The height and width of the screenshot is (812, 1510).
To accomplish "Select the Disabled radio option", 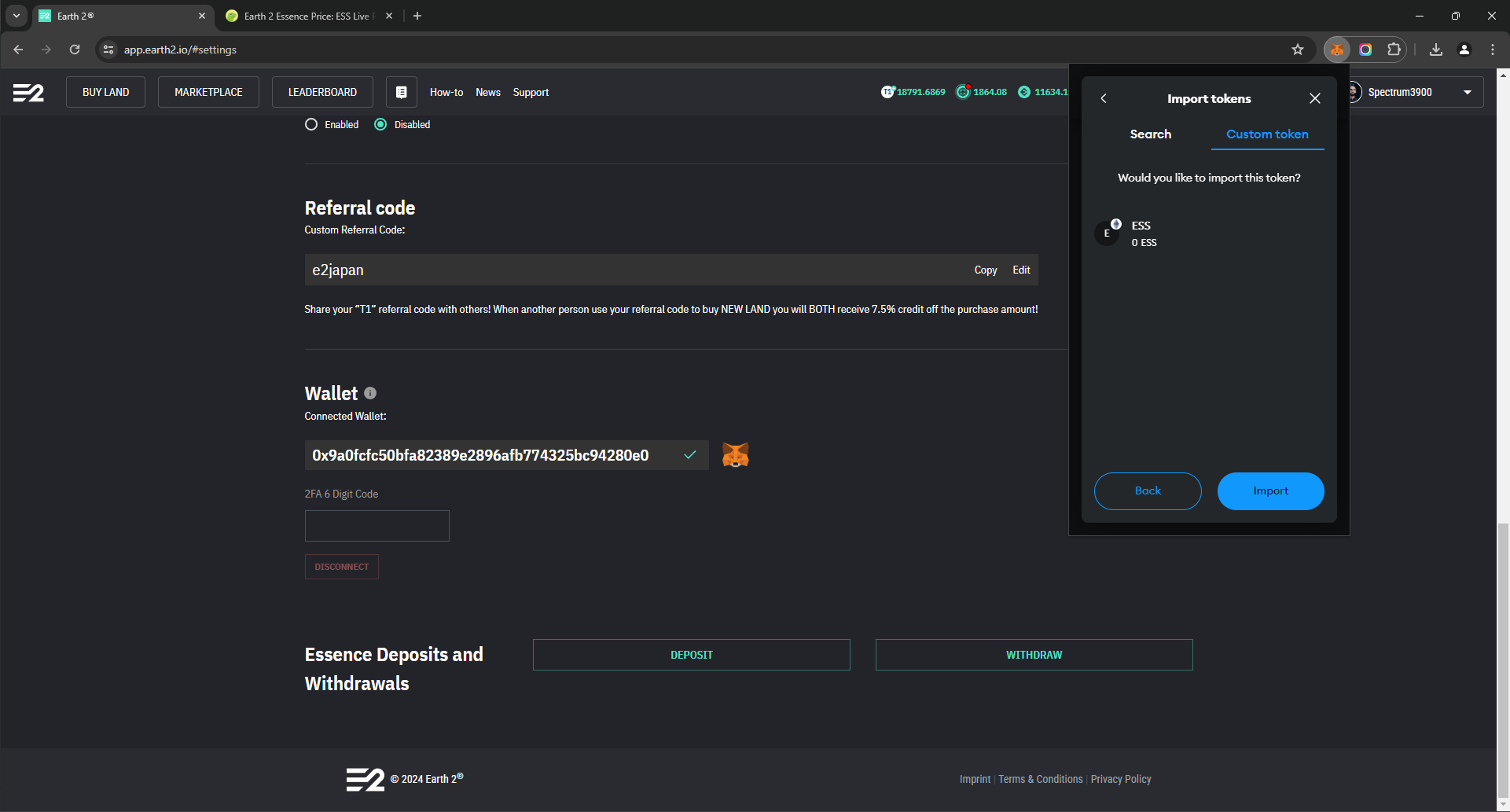I will coord(380,124).
